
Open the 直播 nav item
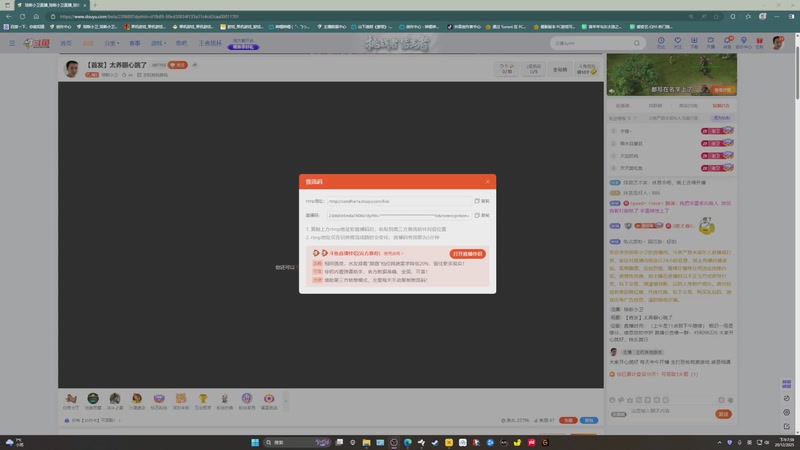[x=89, y=43]
